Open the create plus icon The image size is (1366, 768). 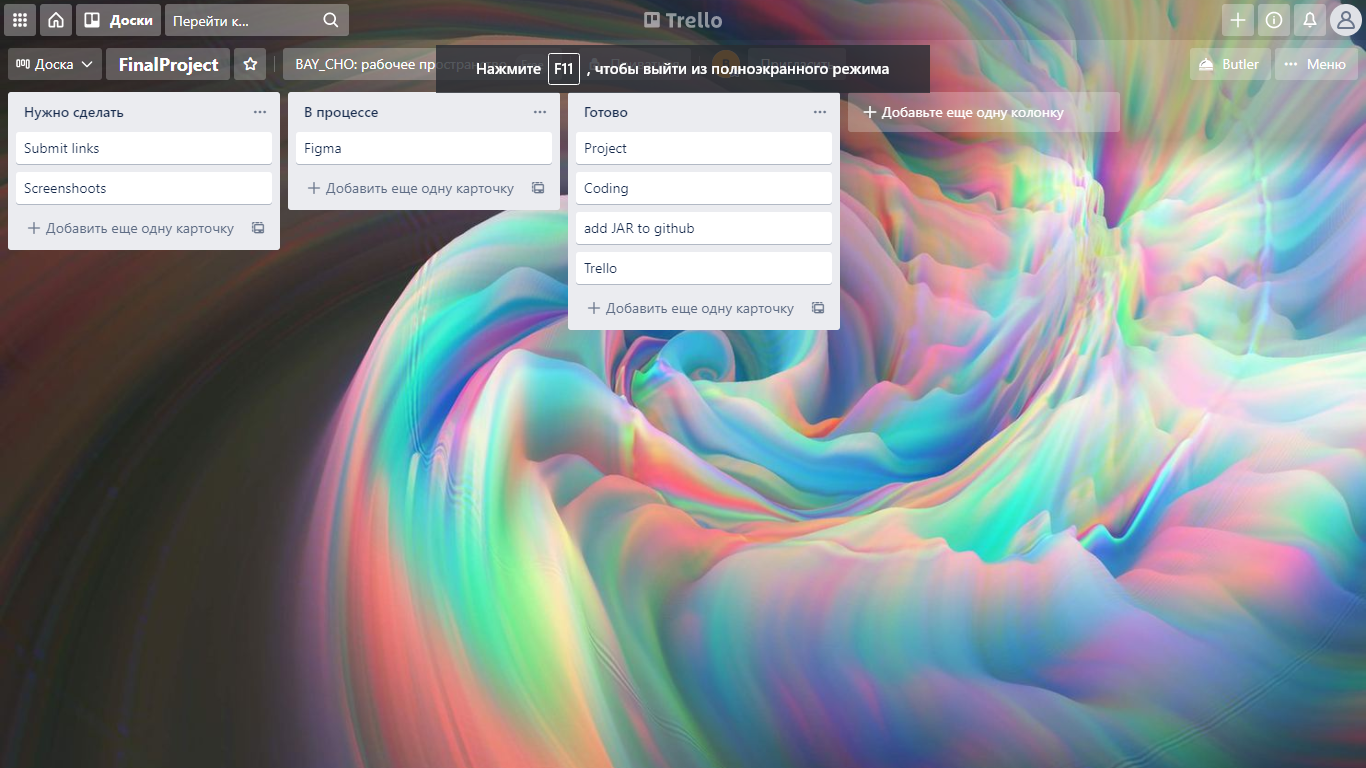pos(1237,19)
